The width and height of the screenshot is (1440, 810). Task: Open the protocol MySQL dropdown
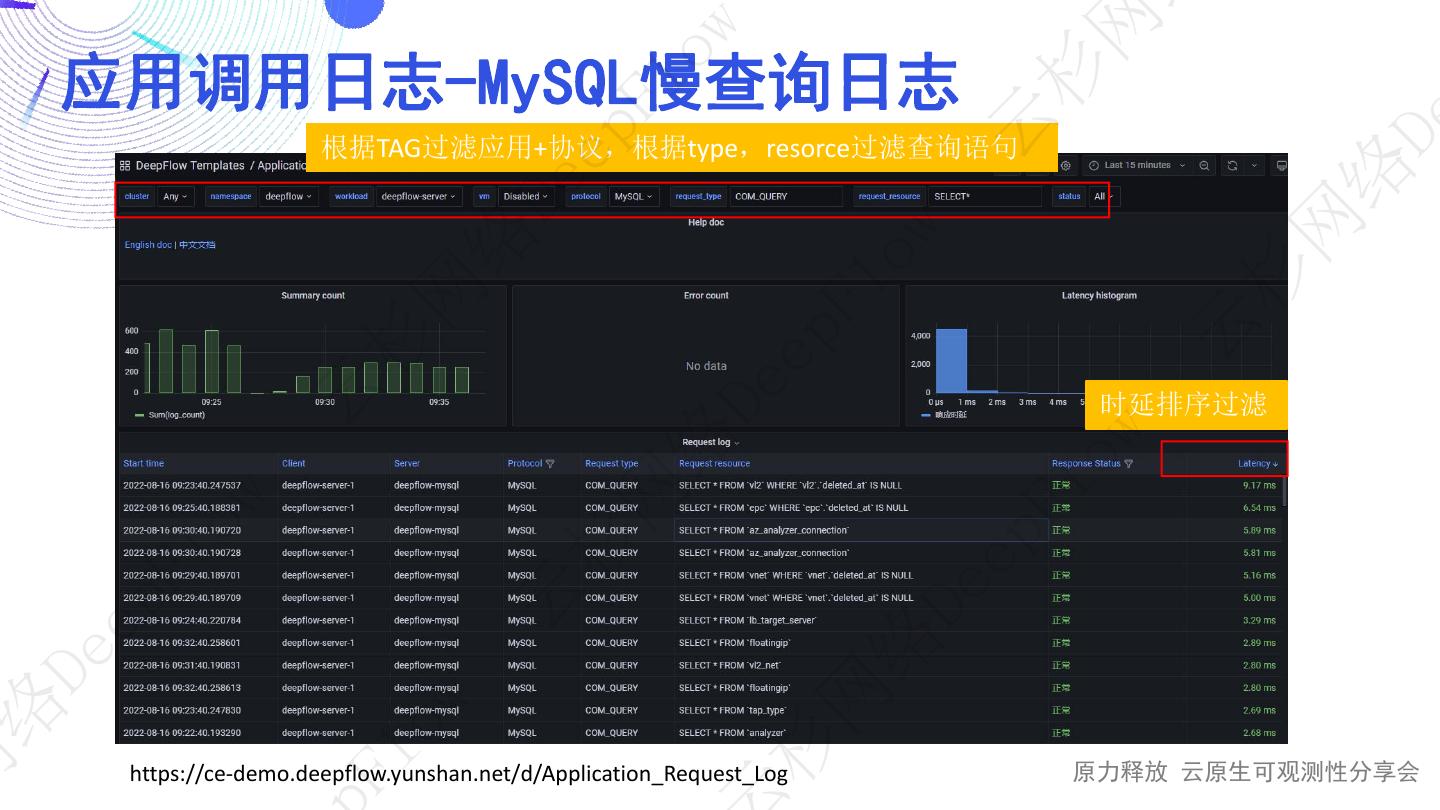[x=633, y=197]
